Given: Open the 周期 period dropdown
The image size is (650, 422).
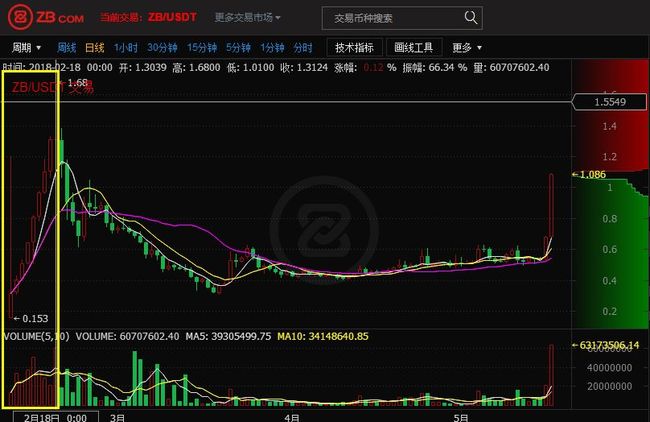Looking at the screenshot, I should click(x=26, y=48).
